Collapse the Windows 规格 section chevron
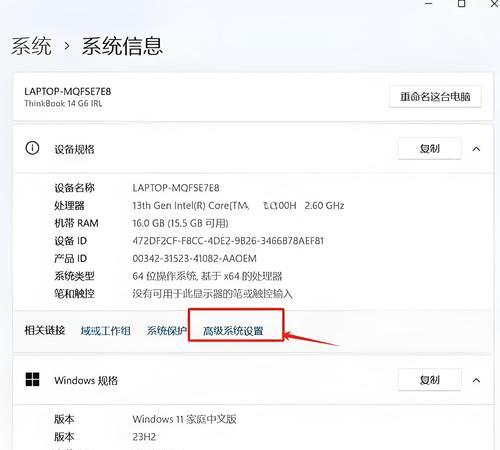Viewport: 500px width, 450px height. pos(476,380)
